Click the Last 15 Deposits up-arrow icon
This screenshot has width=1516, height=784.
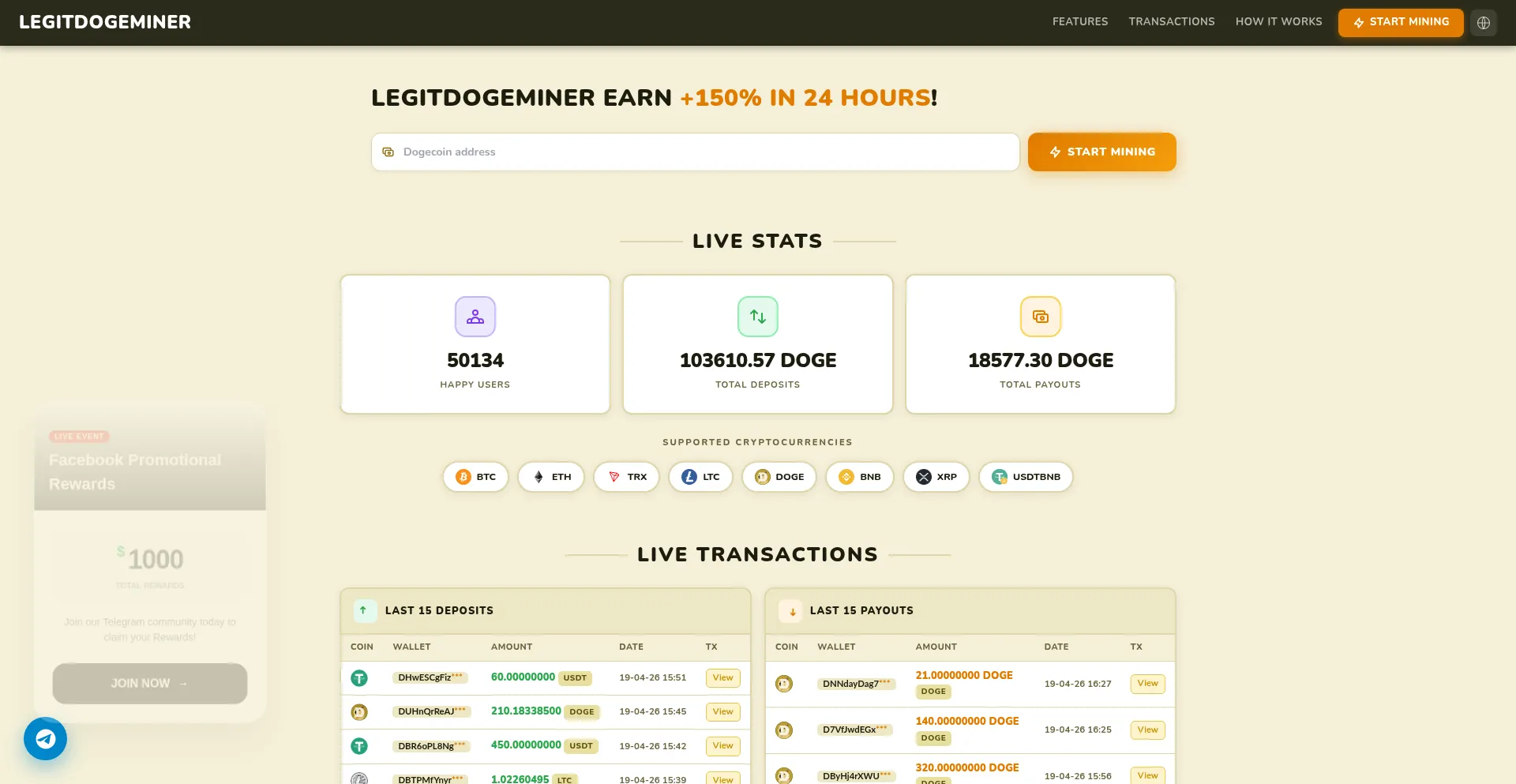[x=363, y=610]
